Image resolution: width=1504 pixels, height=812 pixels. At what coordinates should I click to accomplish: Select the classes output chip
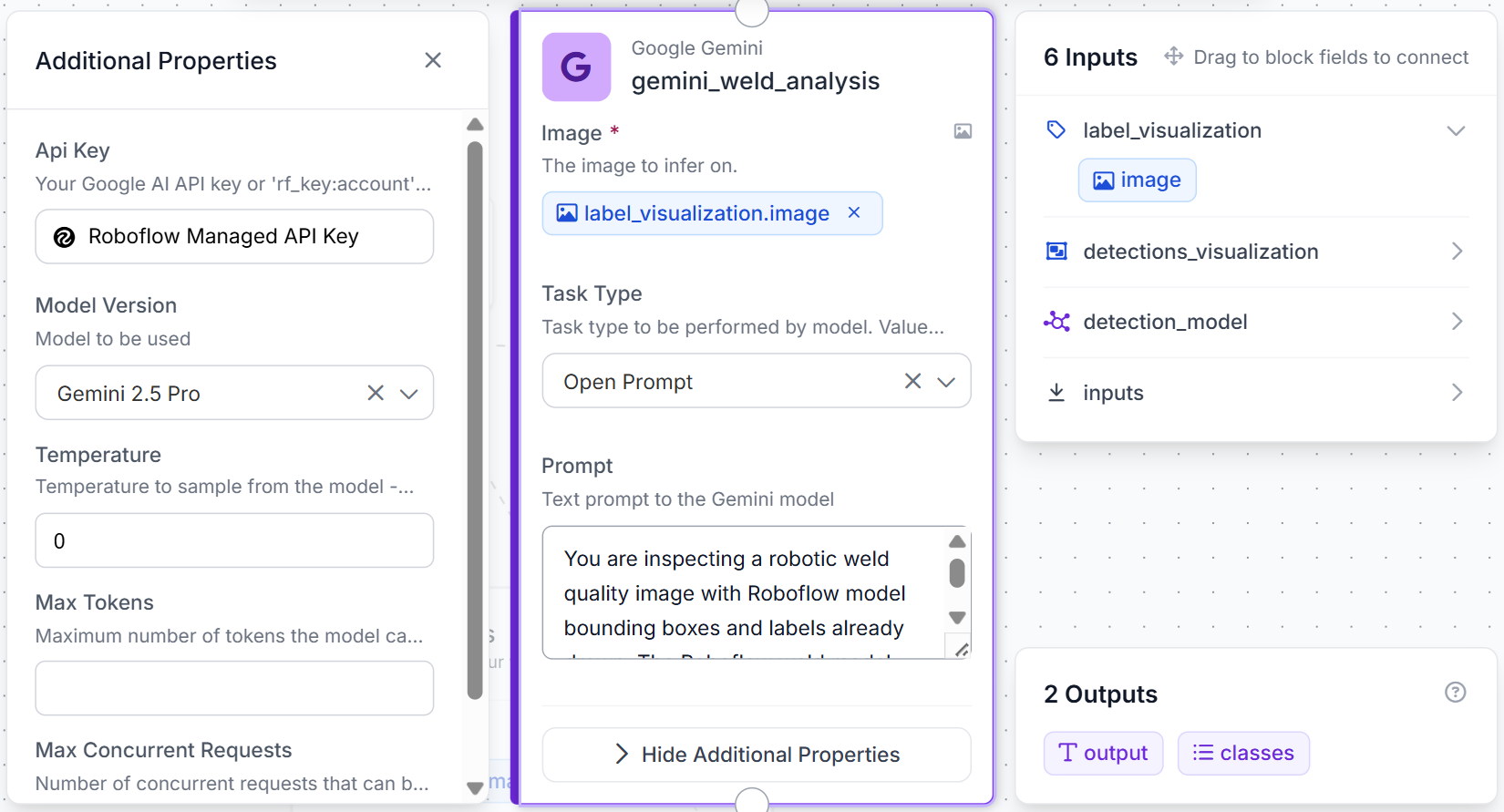(x=1243, y=754)
